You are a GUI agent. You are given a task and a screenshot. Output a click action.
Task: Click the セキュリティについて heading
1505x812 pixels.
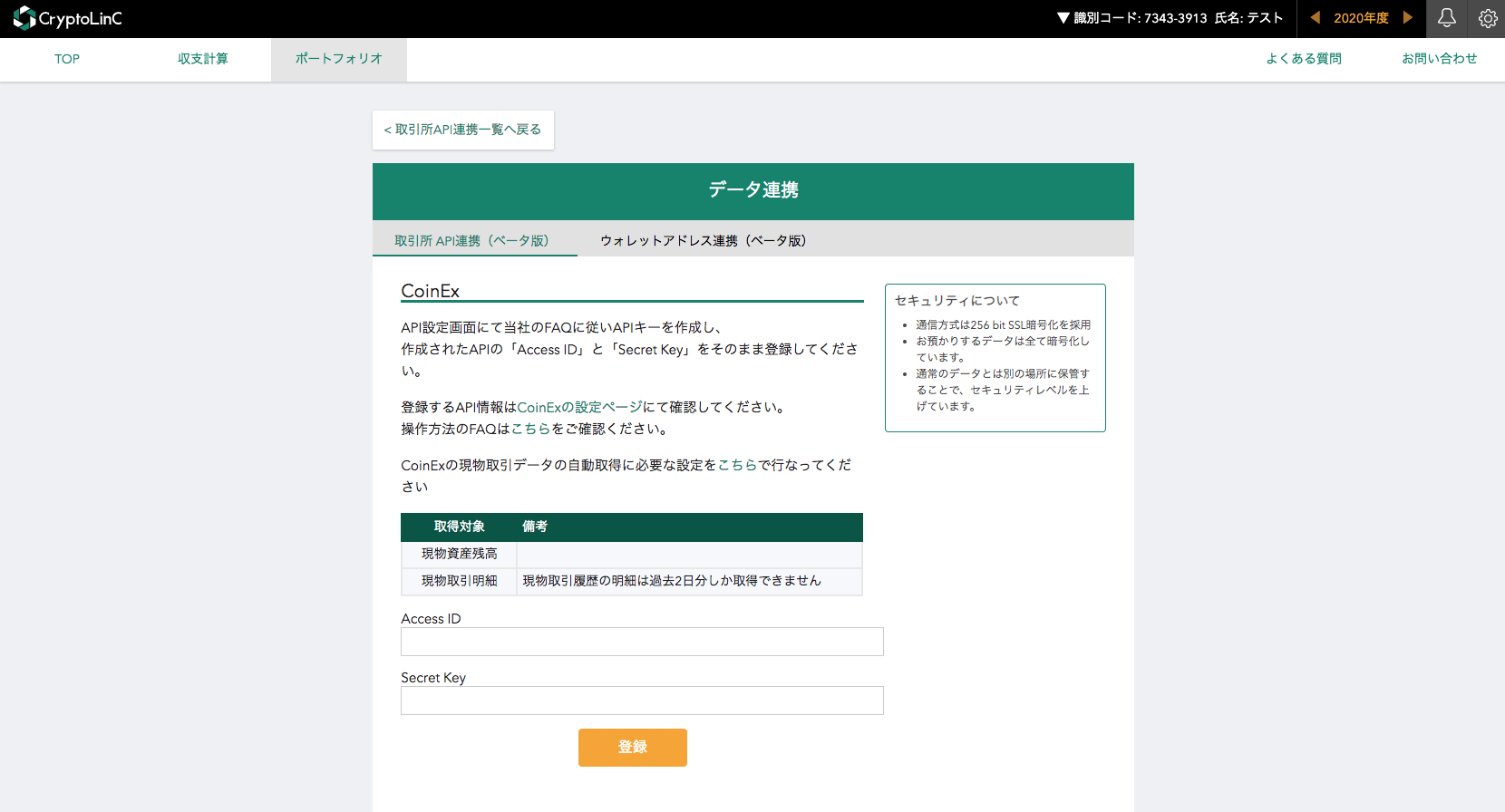[x=957, y=301]
